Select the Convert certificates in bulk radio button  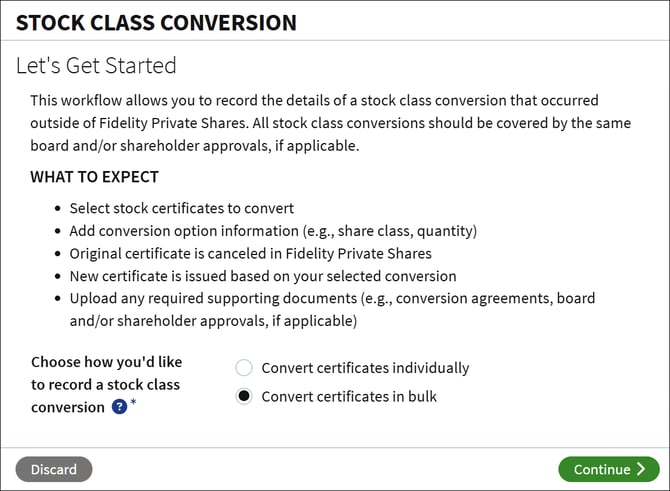click(244, 397)
